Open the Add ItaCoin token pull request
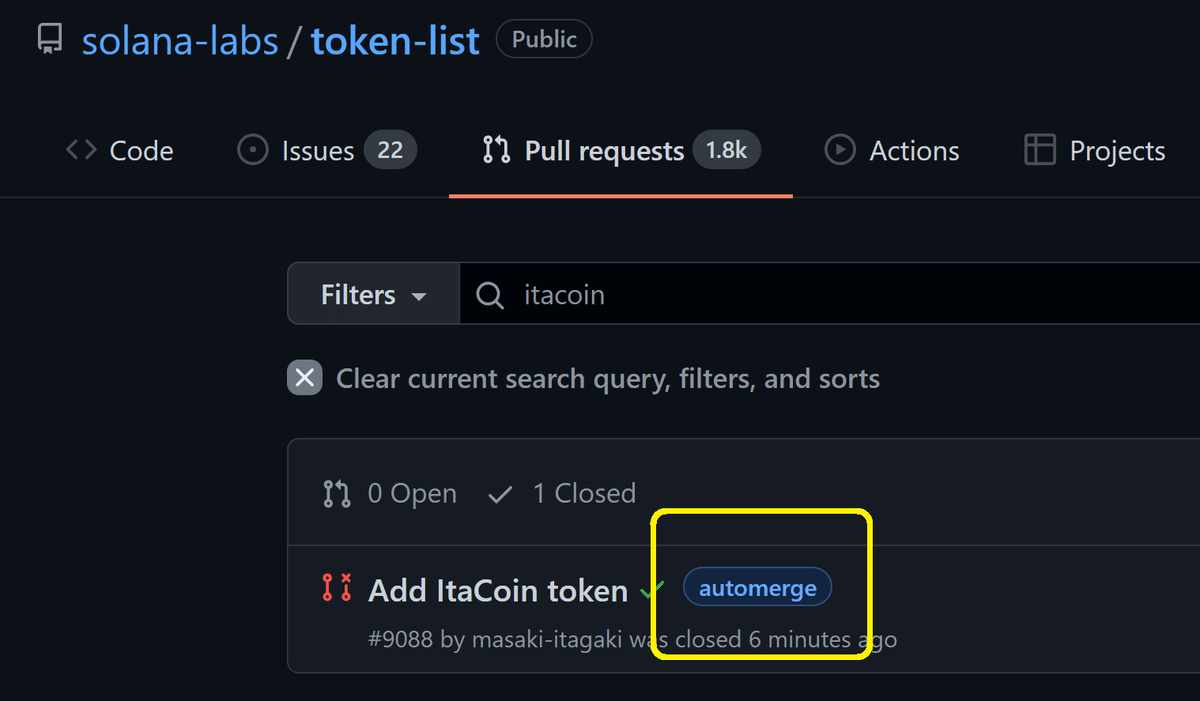Viewport: 1200px width, 701px height. 497,590
